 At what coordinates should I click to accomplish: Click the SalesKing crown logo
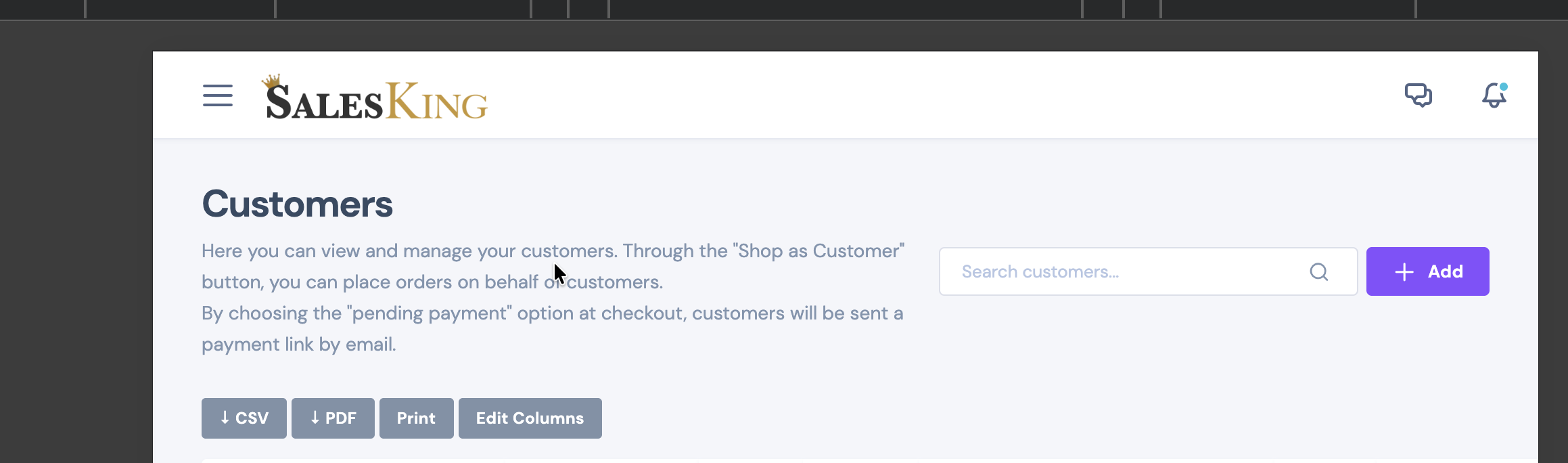click(272, 81)
